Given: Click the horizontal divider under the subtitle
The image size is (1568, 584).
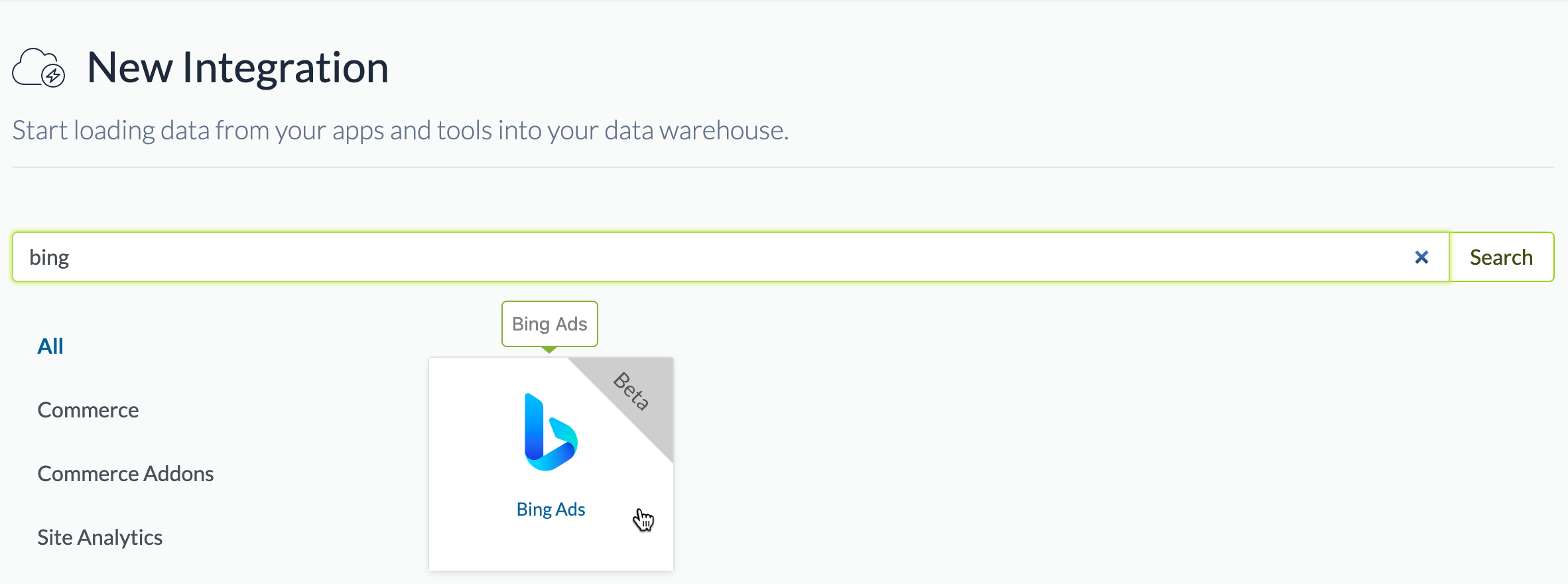Looking at the screenshot, I should [x=783, y=167].
